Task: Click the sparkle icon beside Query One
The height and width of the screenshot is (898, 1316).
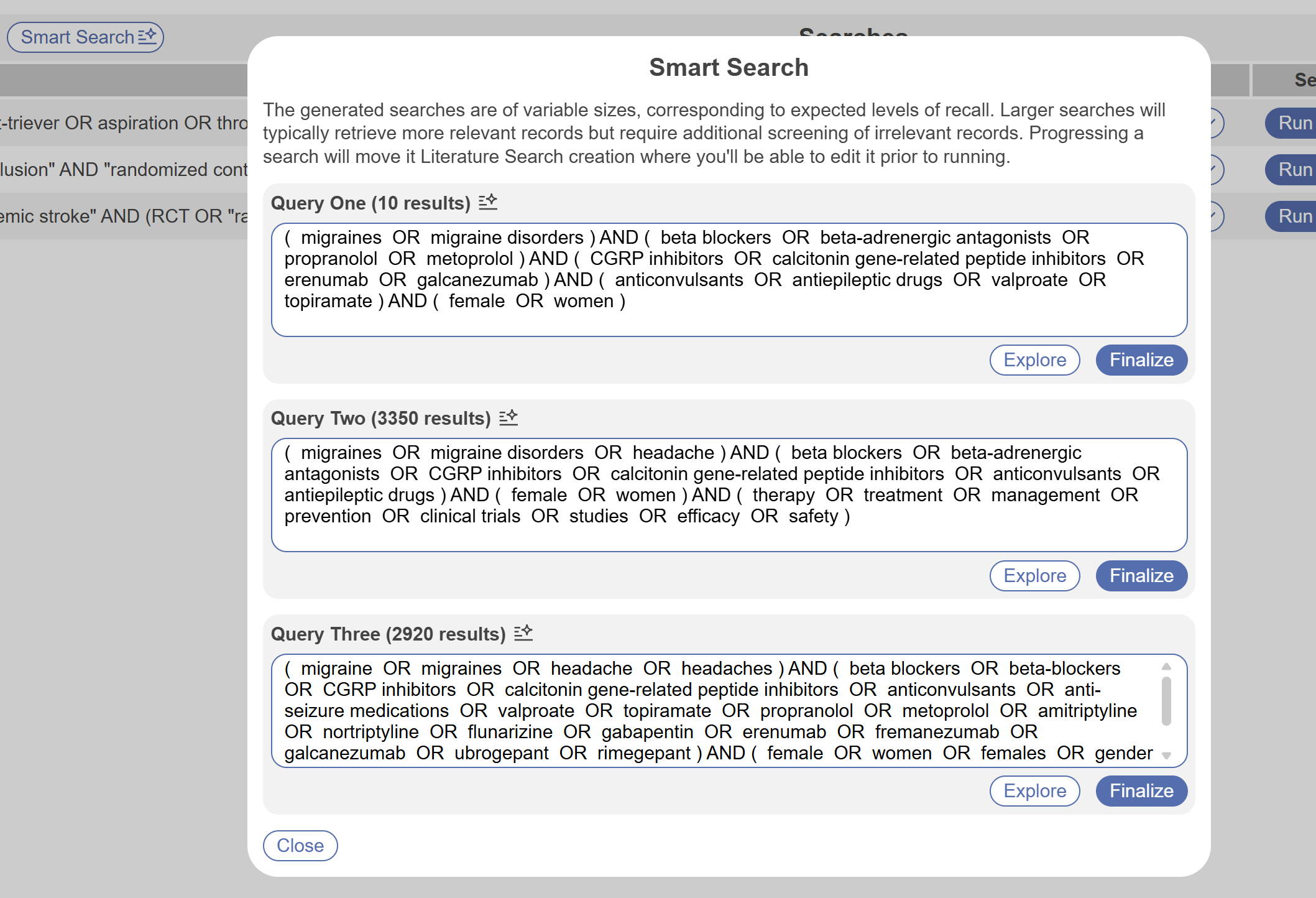Action: (x=488, y=202)
